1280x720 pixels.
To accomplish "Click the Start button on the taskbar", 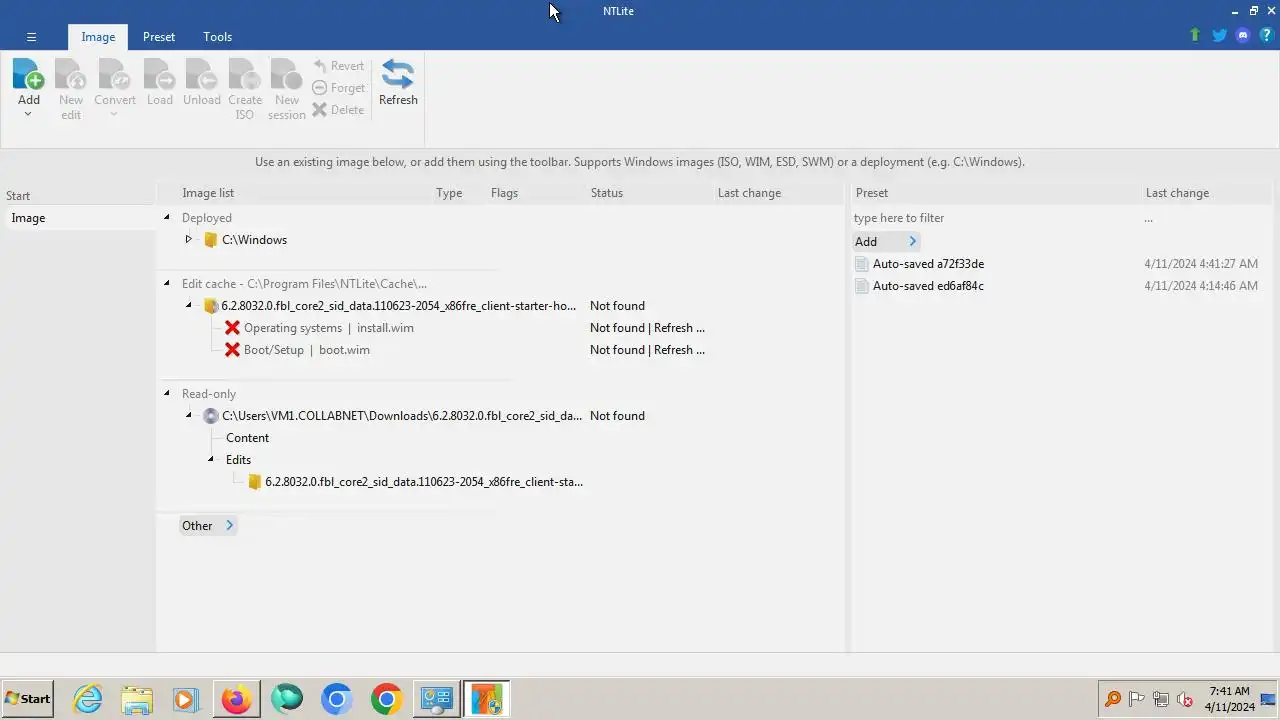I will click(x=27, y=699).
